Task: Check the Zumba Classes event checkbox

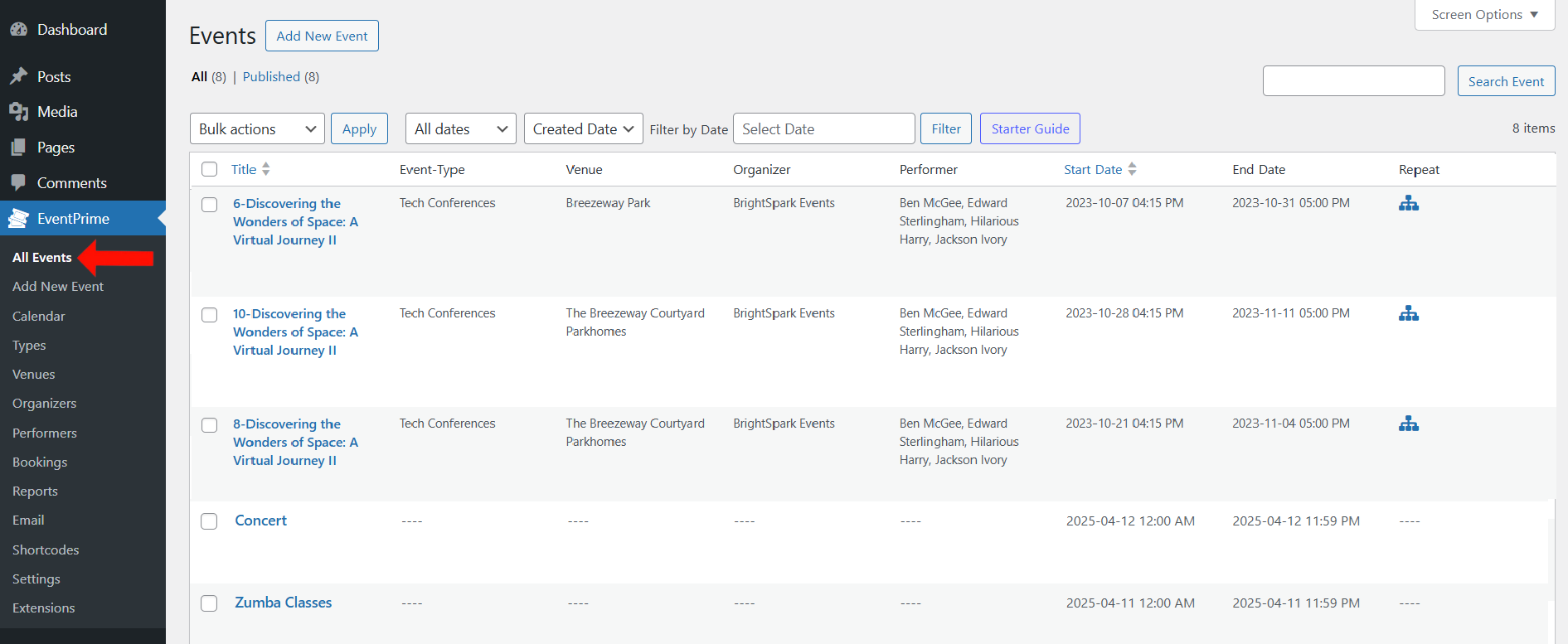Action: pyautogui.click(x=210, y=603)
